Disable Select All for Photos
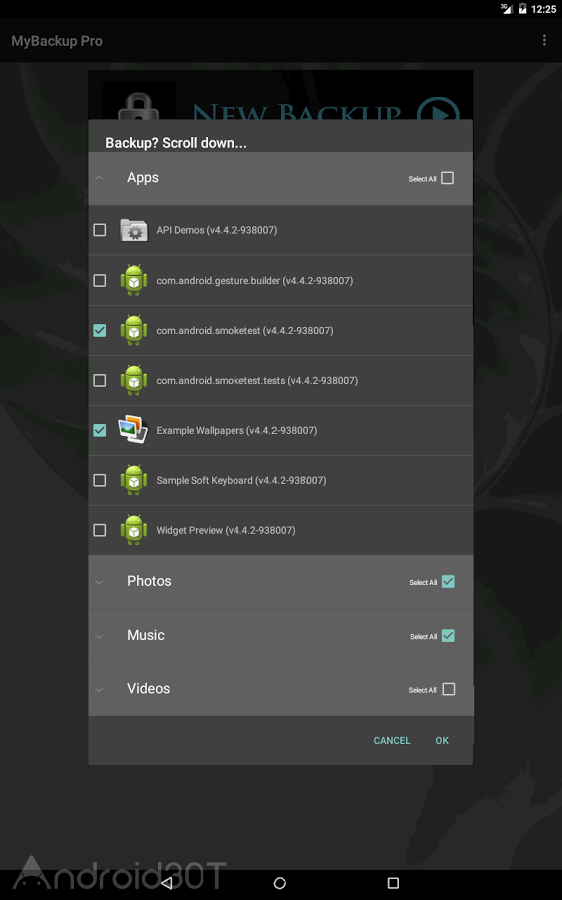Screen dimensions: 562x900 [x=448, y=581]
